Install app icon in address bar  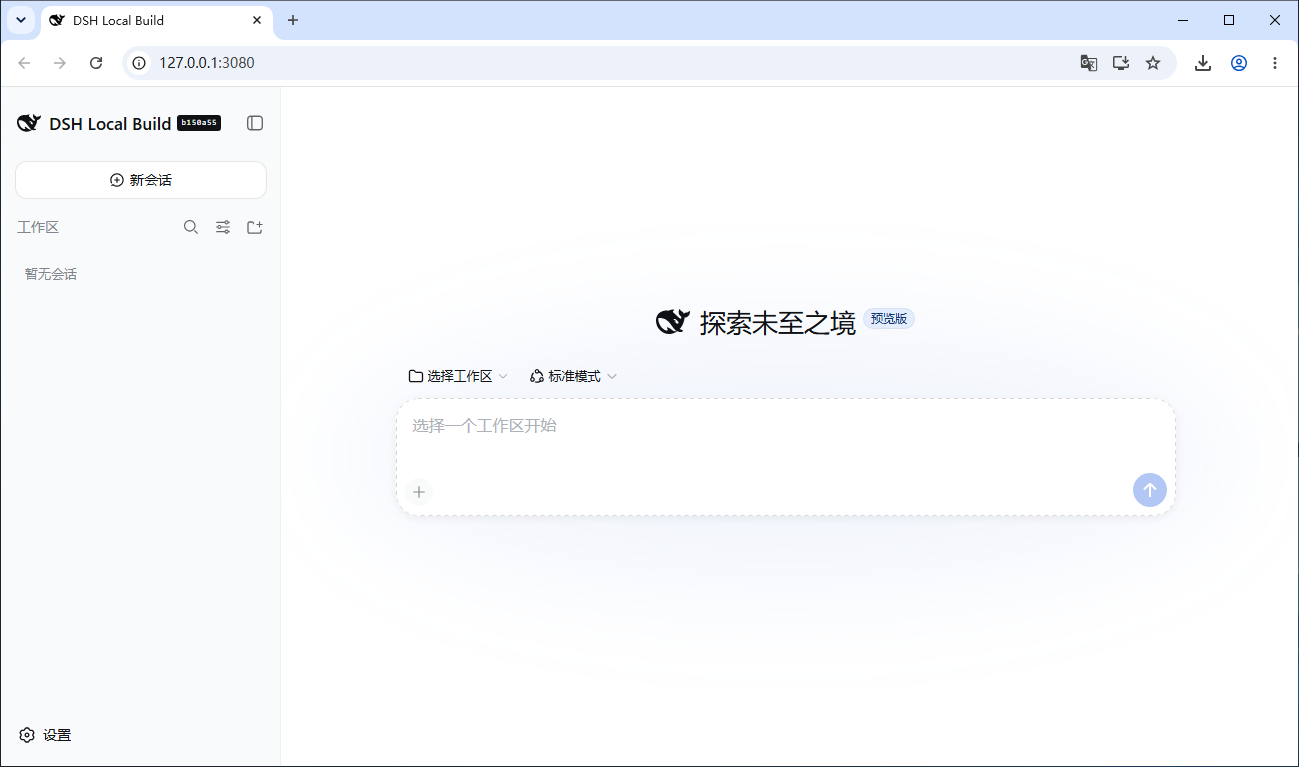point(1121,63)
